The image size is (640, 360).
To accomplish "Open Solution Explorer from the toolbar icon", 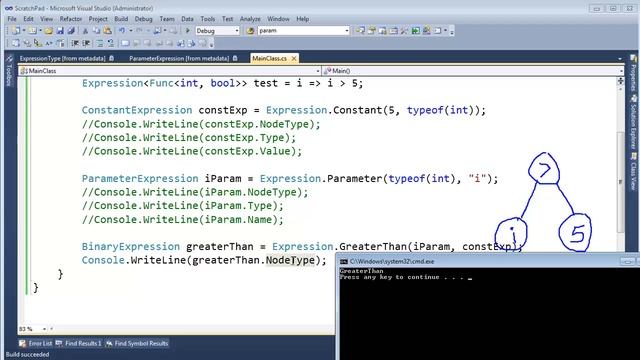I will (x=360, y=31).
